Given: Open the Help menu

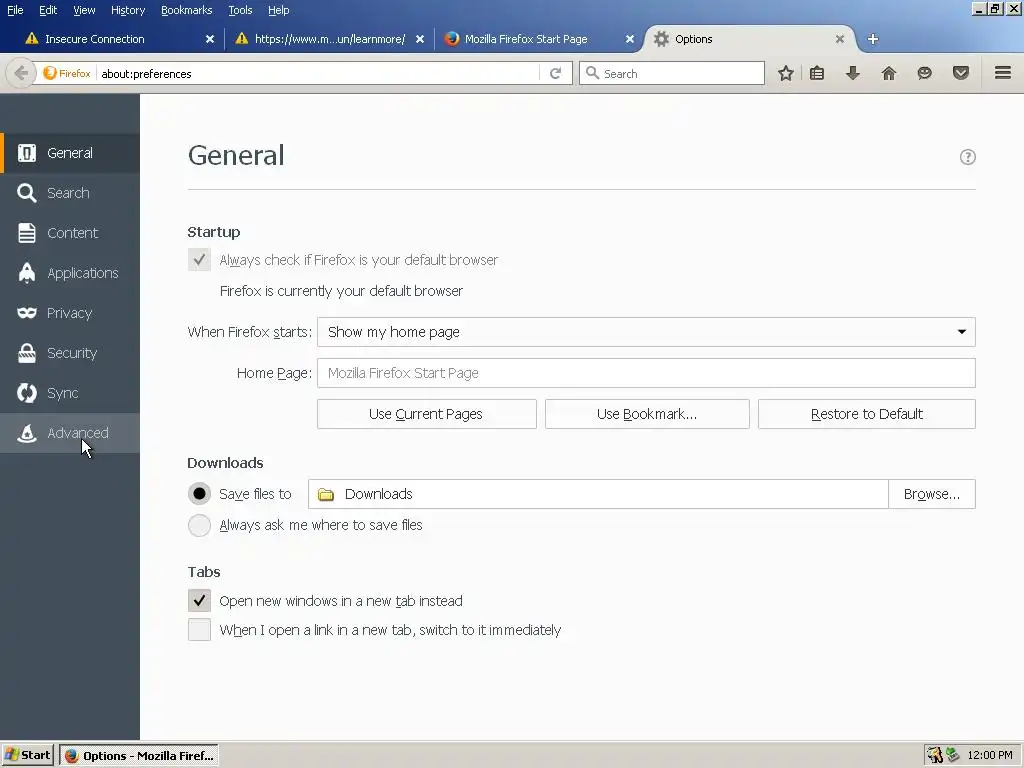Looking at the screenshot, I should pyautogui.click(x=278, y=10).
